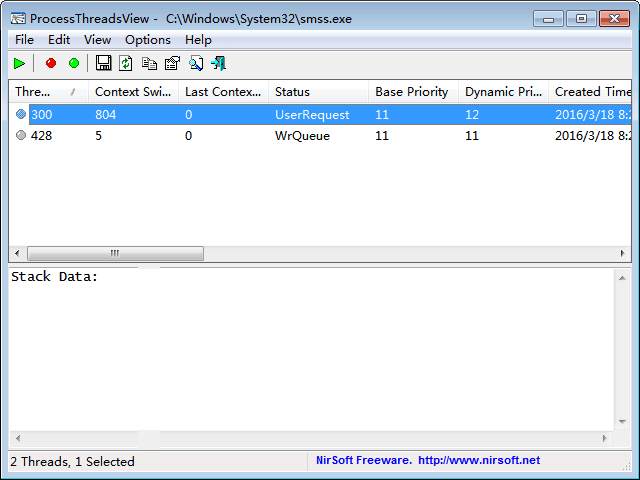Open the nirsoft.net website link

click(478, 460)
